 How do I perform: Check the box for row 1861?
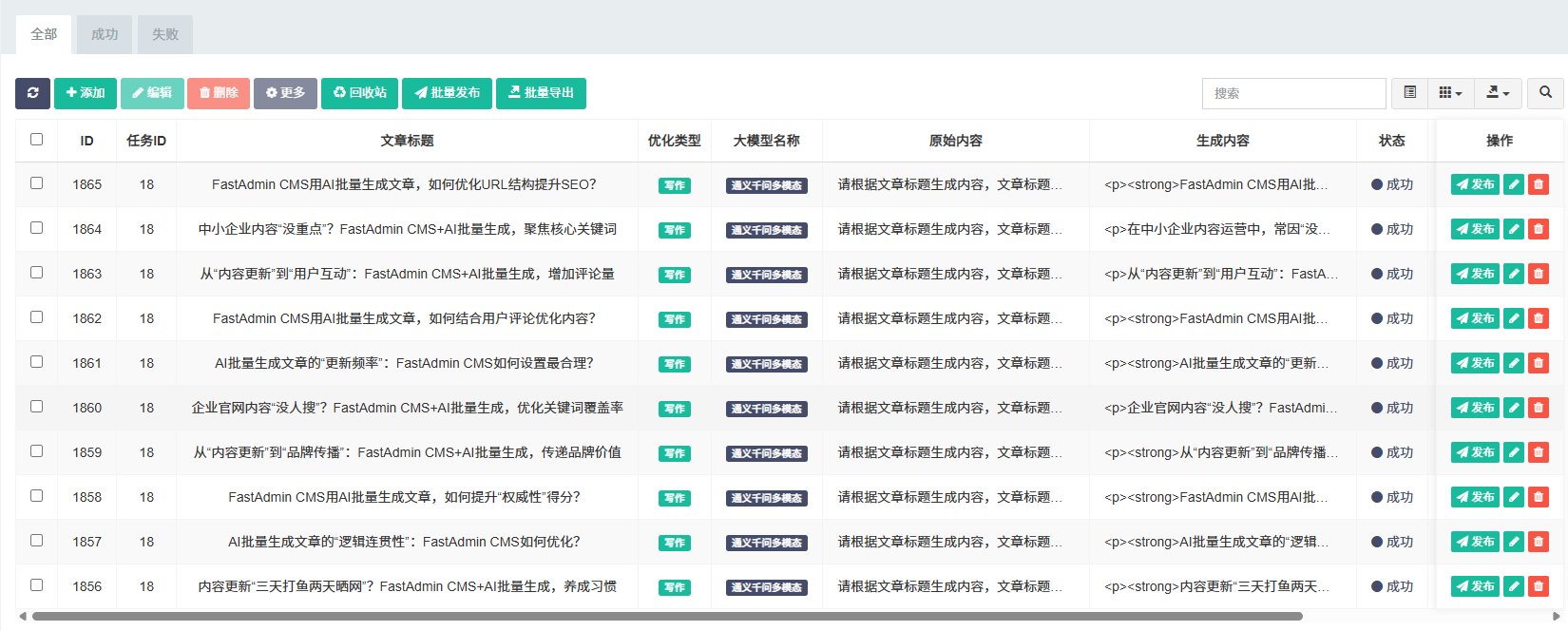point(36,361)
